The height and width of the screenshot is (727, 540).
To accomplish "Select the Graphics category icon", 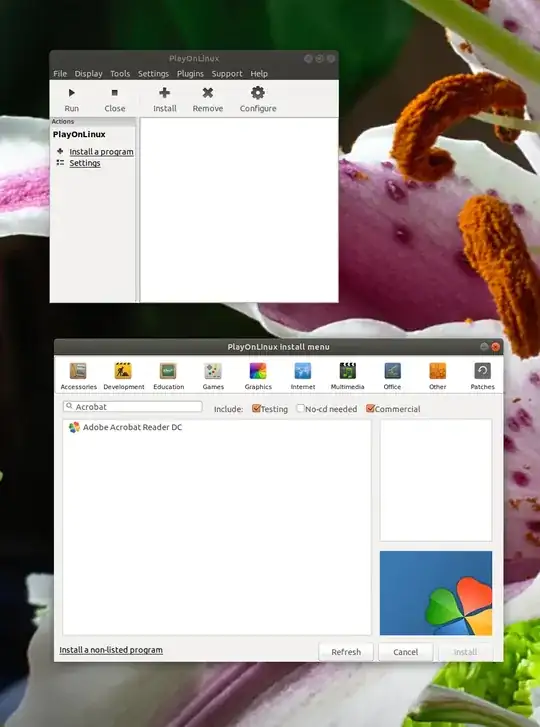I will pyautogui.click(x=258, y=371).
